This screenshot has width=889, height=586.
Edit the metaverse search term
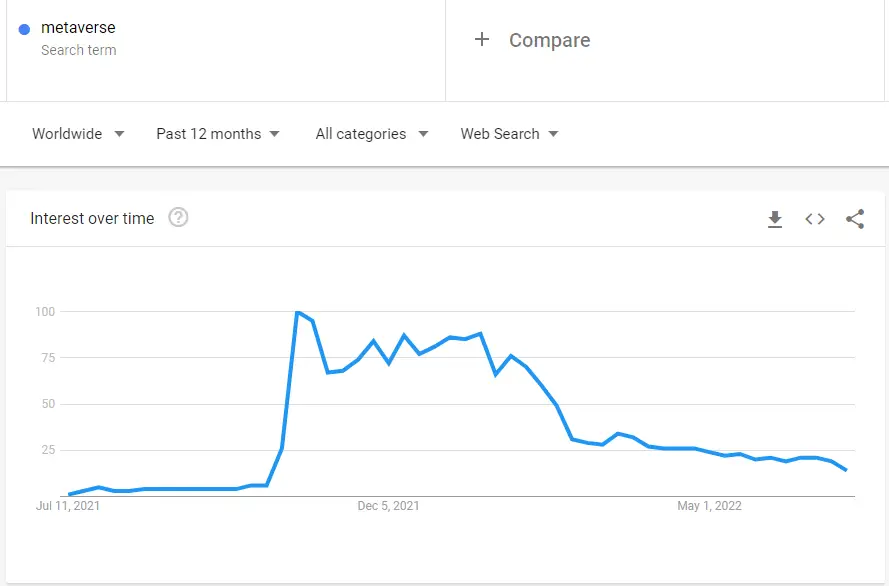[x=78, y=27]
